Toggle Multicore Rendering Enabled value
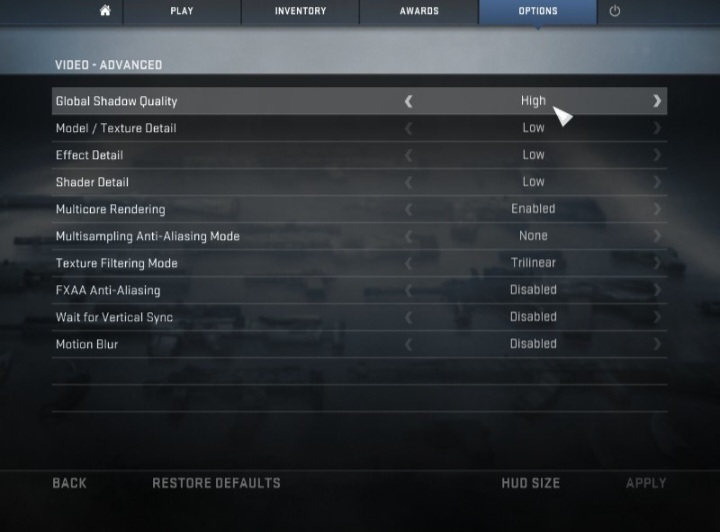Viewport: 720px width, 532px height. [x=533, y=209]
